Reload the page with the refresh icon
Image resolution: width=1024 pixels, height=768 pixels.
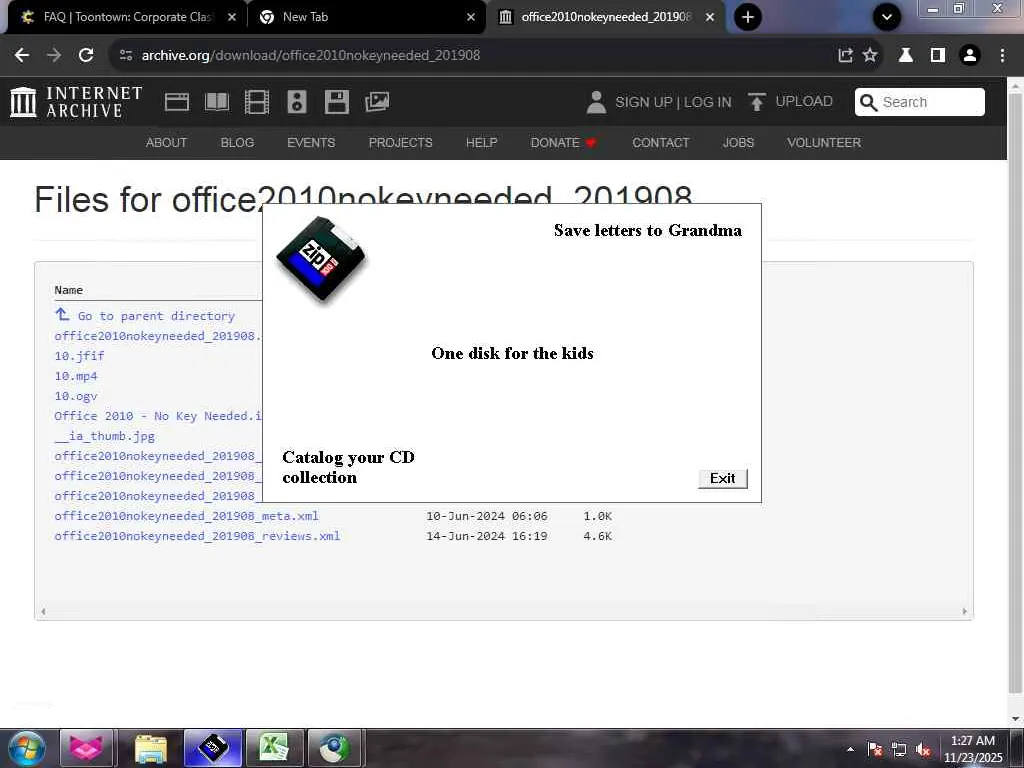[x=86, y=56]
